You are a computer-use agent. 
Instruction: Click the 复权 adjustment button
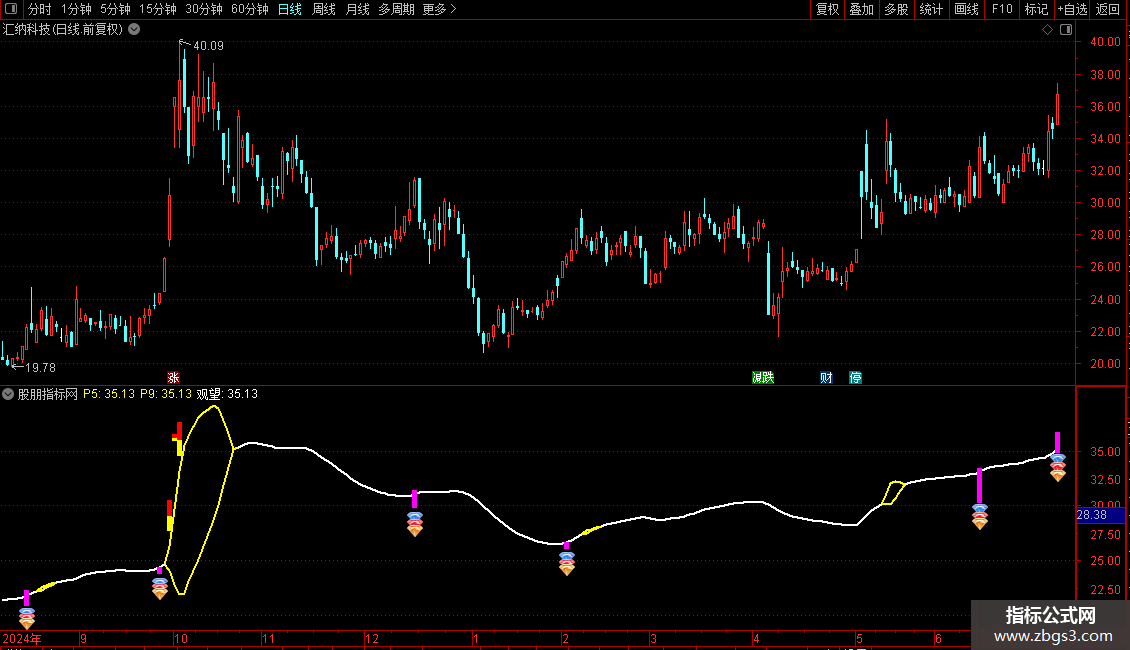point(827,9)
